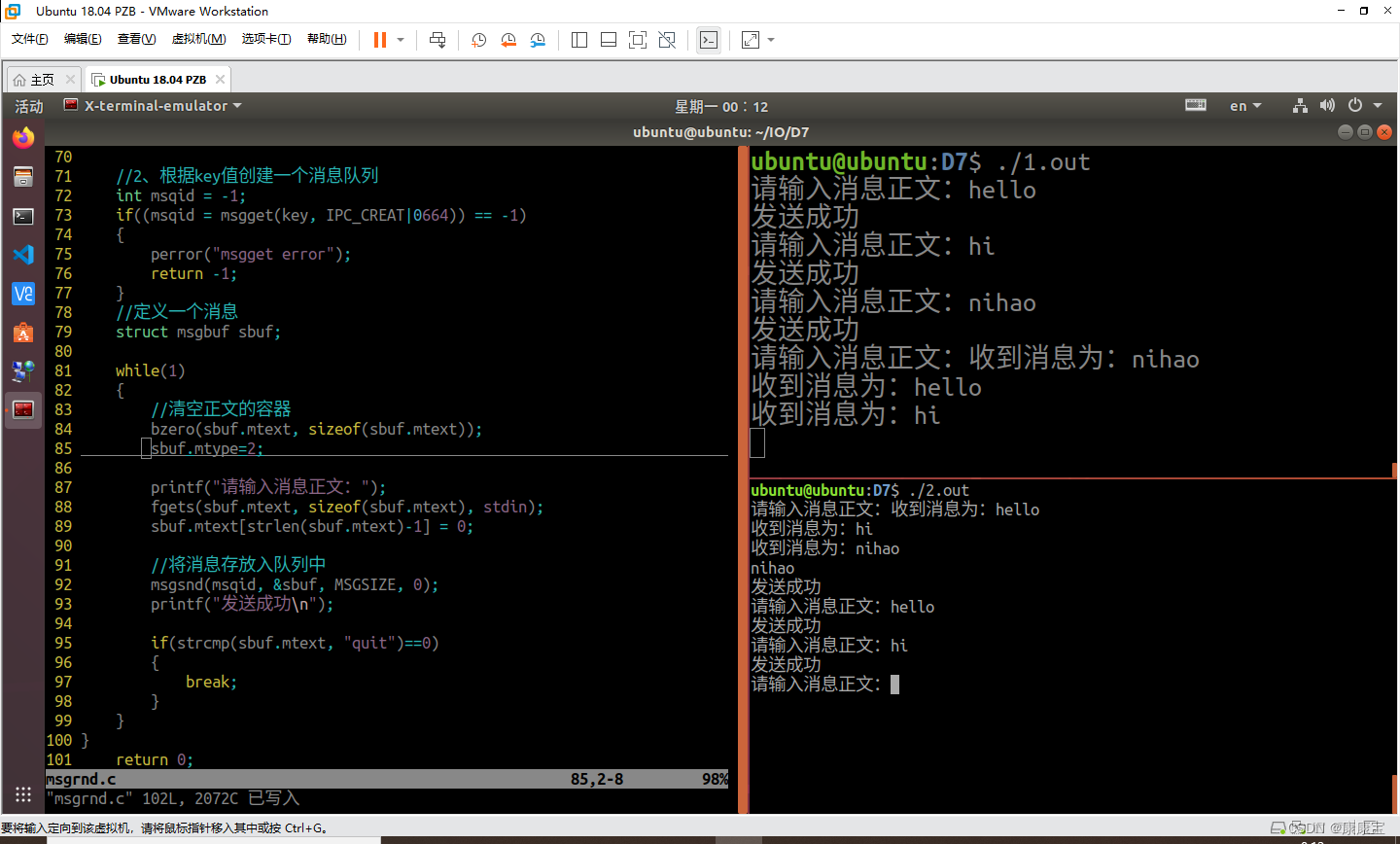Click the 星期一 00:12 clock
The height and width of the screenshot is (844, 1400).
point(721,107)
